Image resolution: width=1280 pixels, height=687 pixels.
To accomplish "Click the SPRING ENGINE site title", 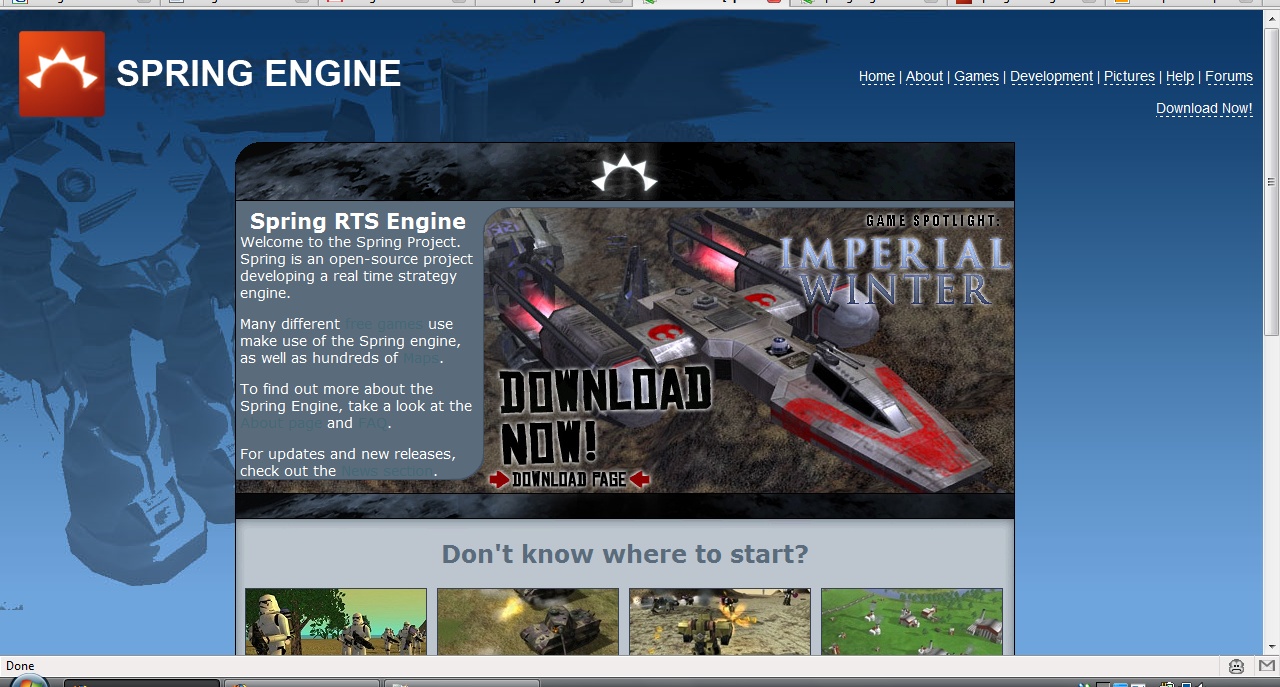I will (x=259, y=74).
